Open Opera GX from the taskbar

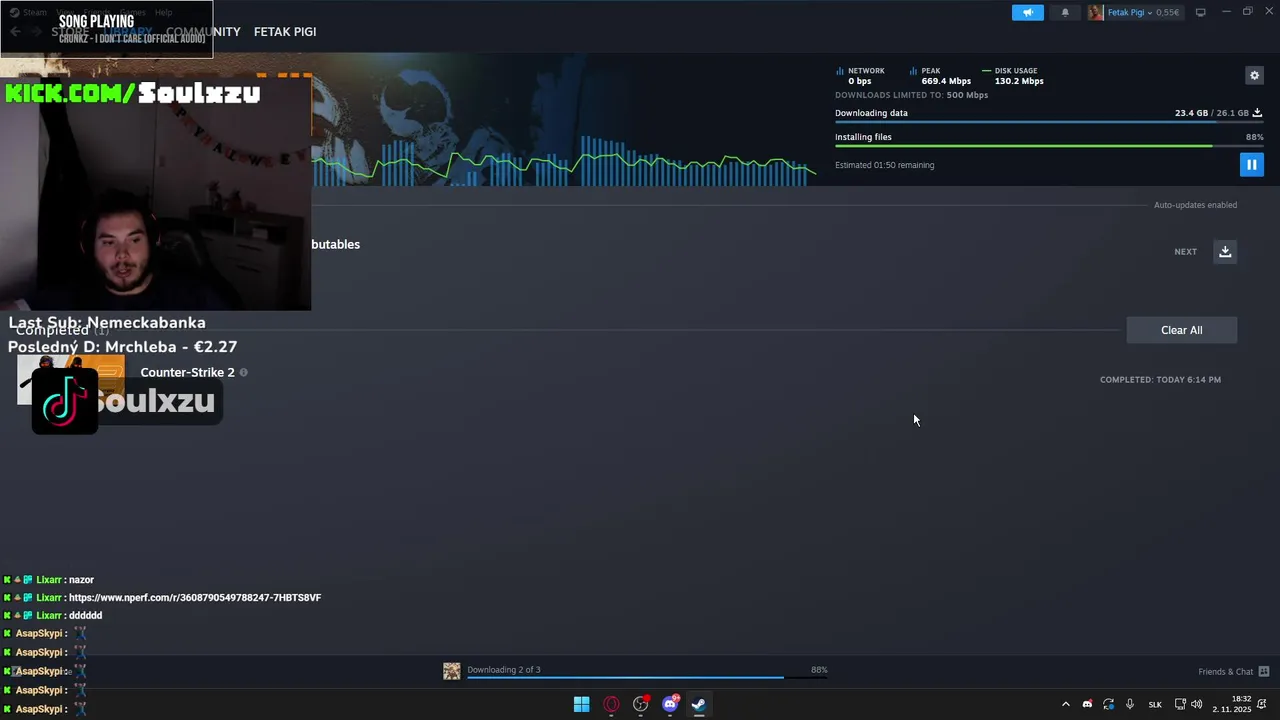click(611, 704)
